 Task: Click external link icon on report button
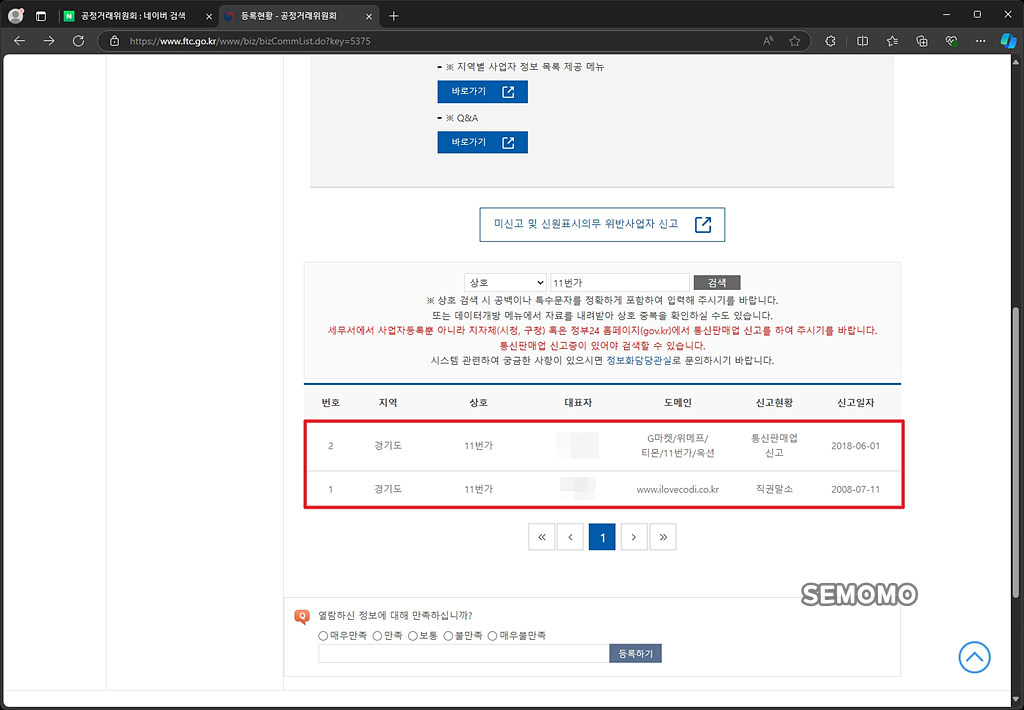pyautogui.click(x=703, y=224)
